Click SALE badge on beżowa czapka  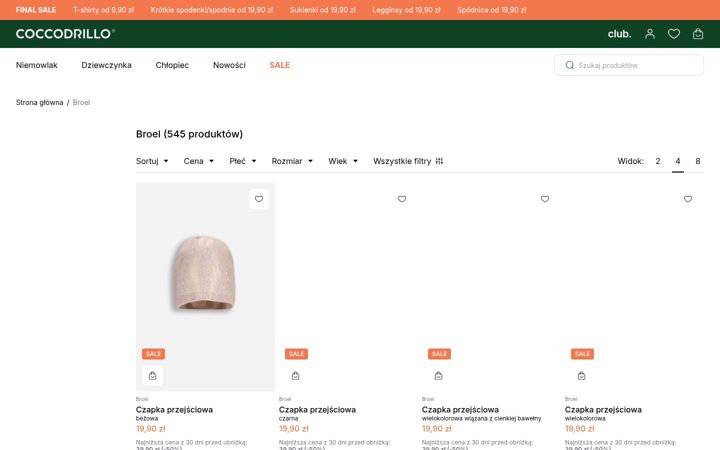coord(153,354)
